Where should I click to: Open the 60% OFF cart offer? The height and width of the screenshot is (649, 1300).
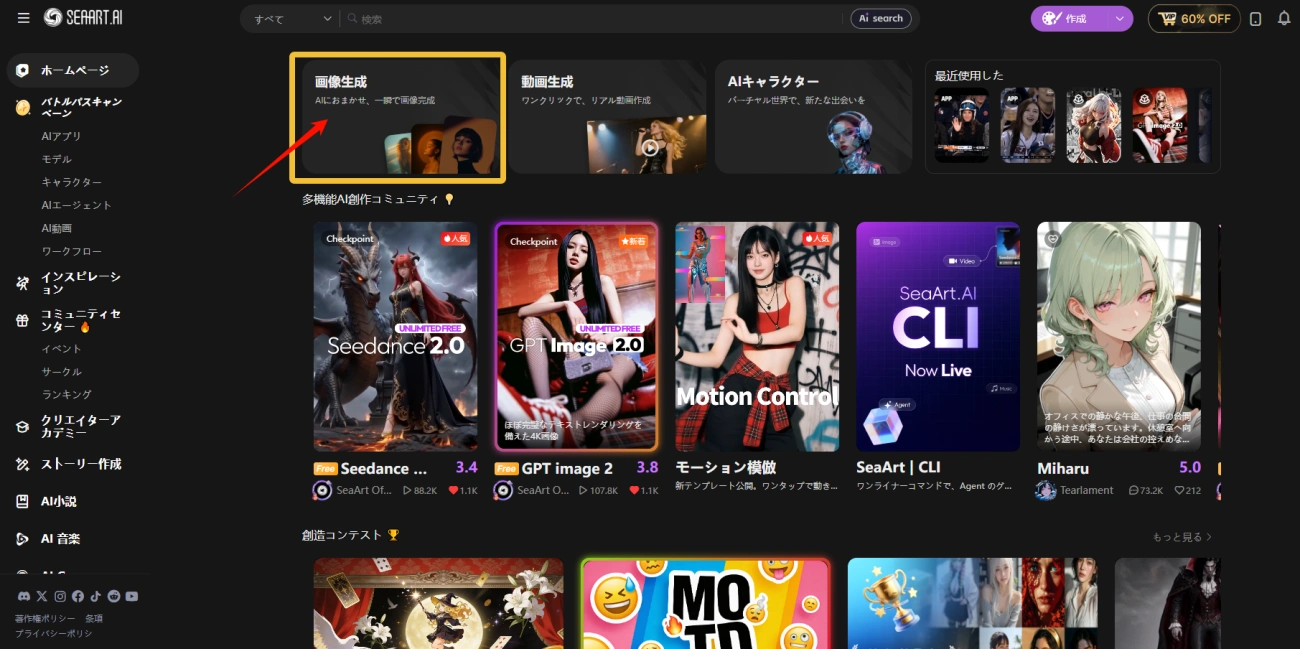pyautogui.click(x=1194, y=18)
